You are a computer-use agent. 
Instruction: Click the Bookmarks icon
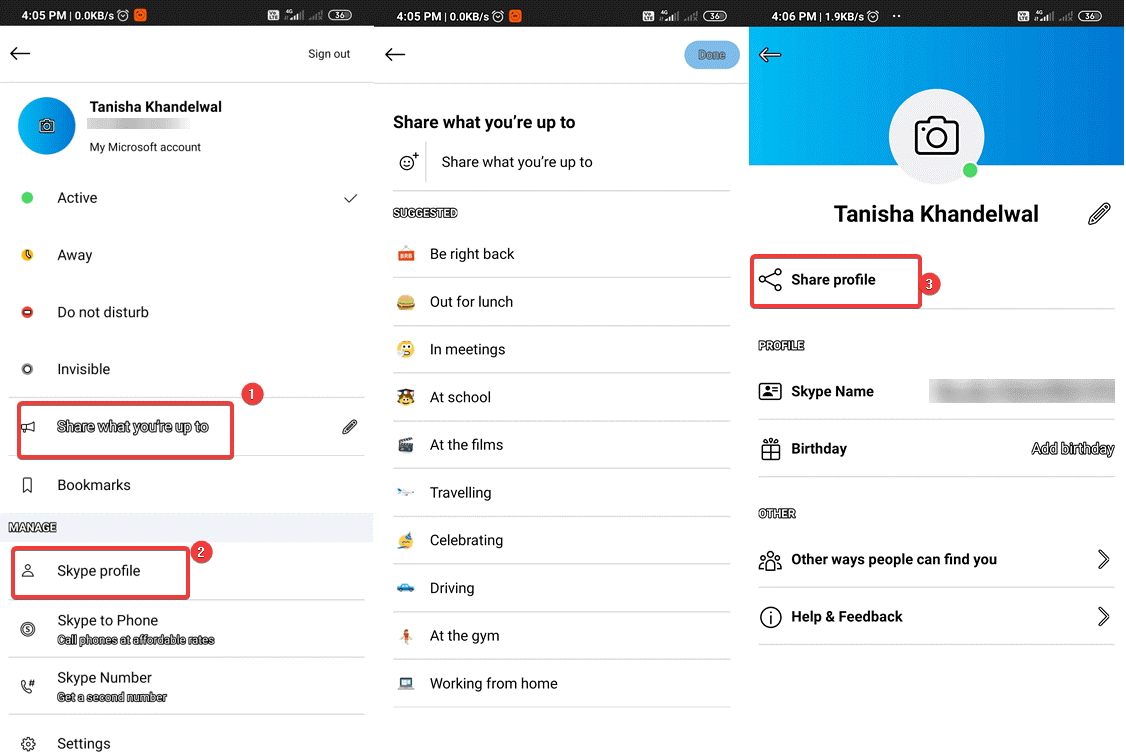(x=26, y=485)
